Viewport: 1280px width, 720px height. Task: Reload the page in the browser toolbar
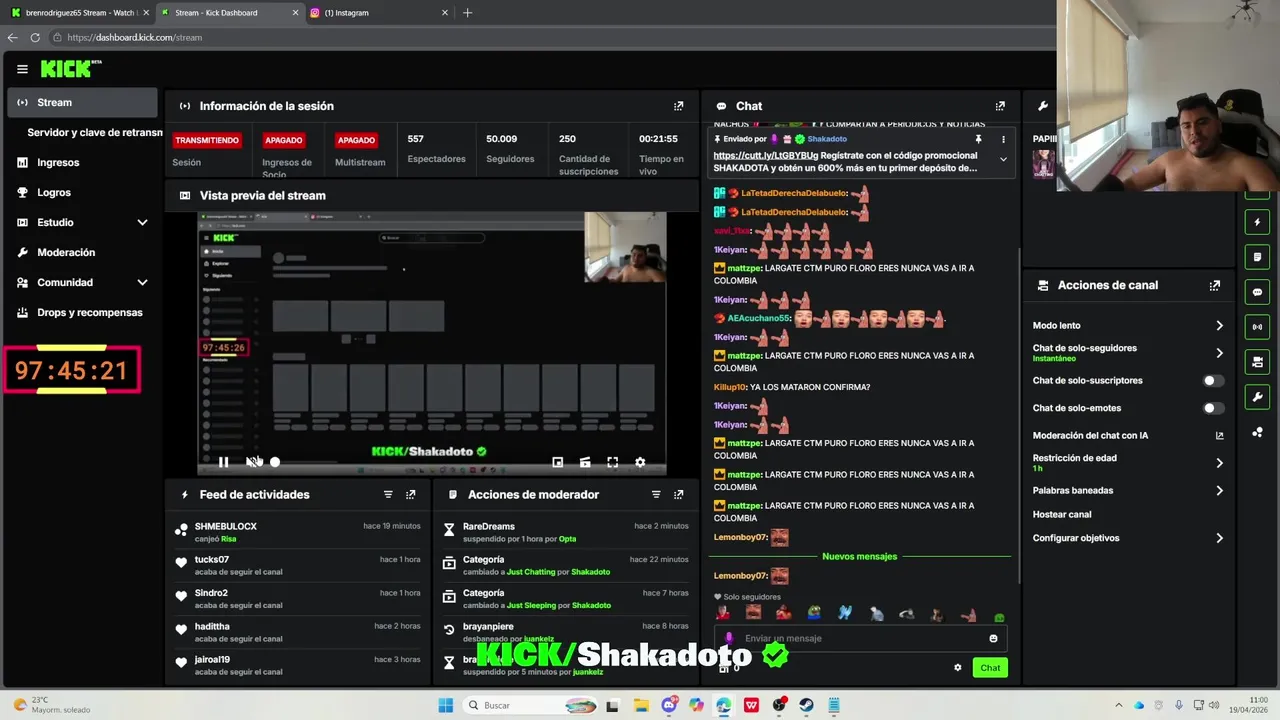[35, 37]
